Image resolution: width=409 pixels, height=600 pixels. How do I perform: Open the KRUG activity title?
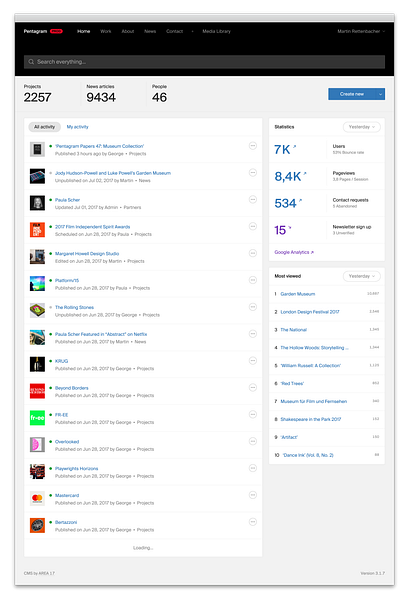61,361
